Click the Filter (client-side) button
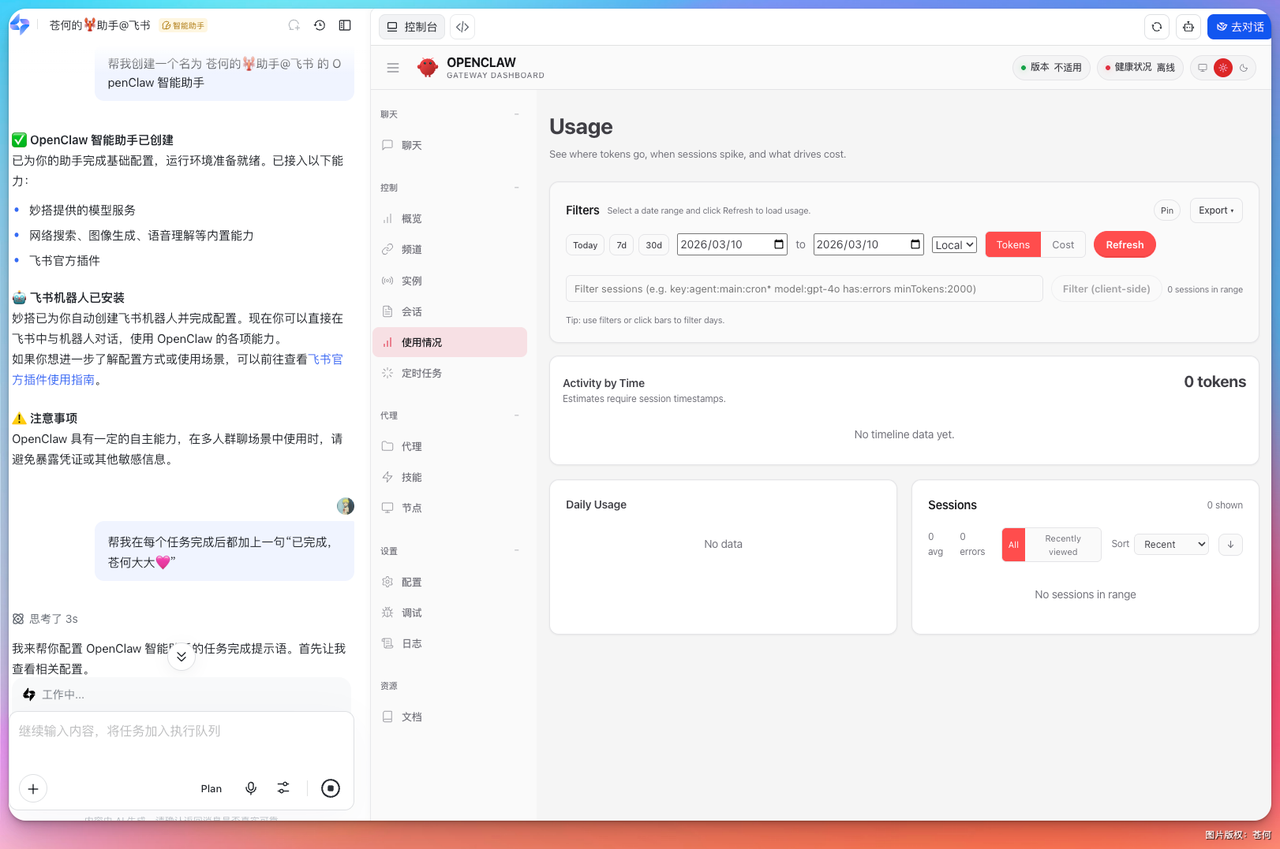Viewport: 1280px width, 849px height. 1106,289
